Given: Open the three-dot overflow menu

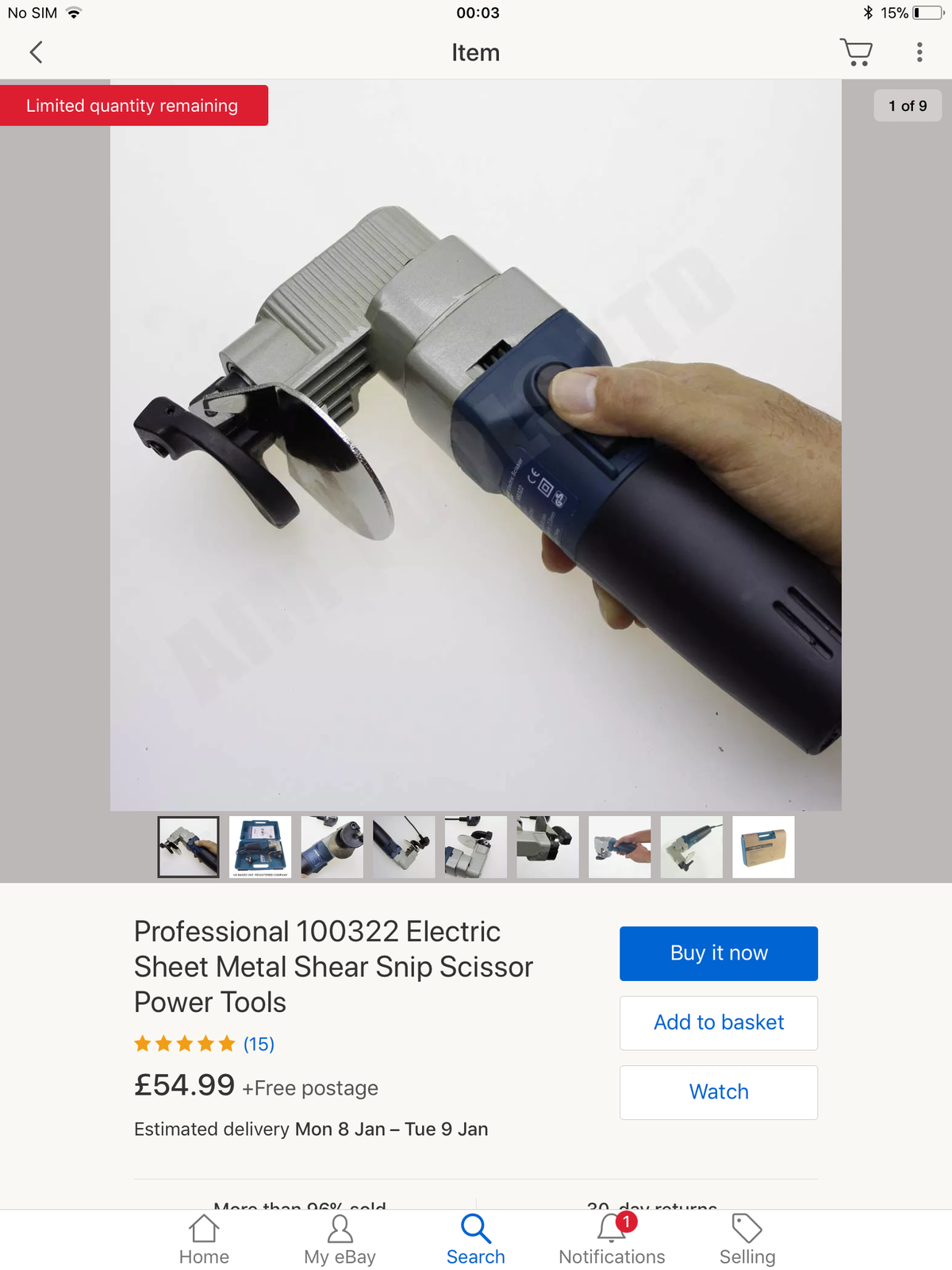Looking at the screenshot, I should [919, 52].
